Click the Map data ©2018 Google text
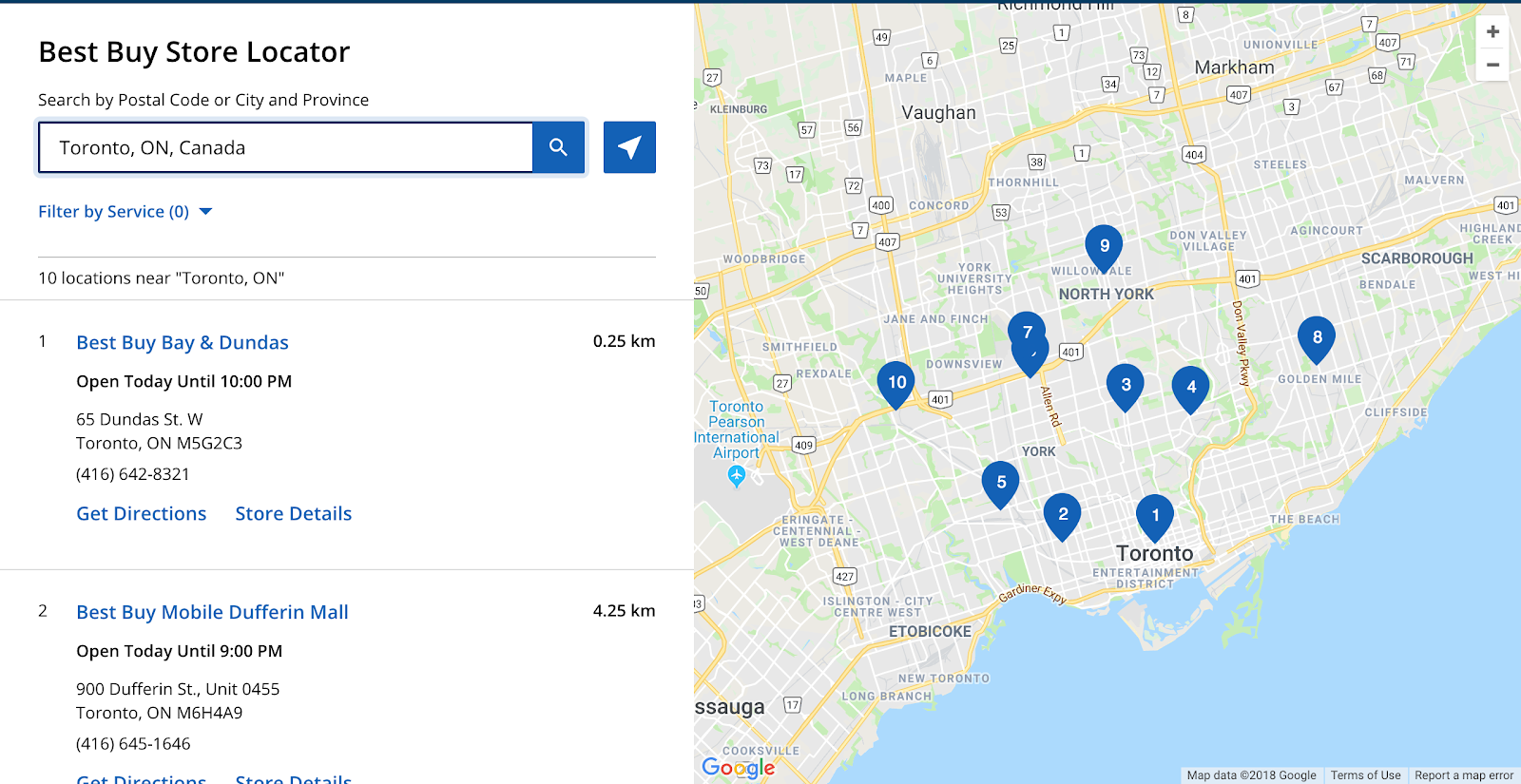Viewport: 1521px width, 784px height. pos(1251,775)
